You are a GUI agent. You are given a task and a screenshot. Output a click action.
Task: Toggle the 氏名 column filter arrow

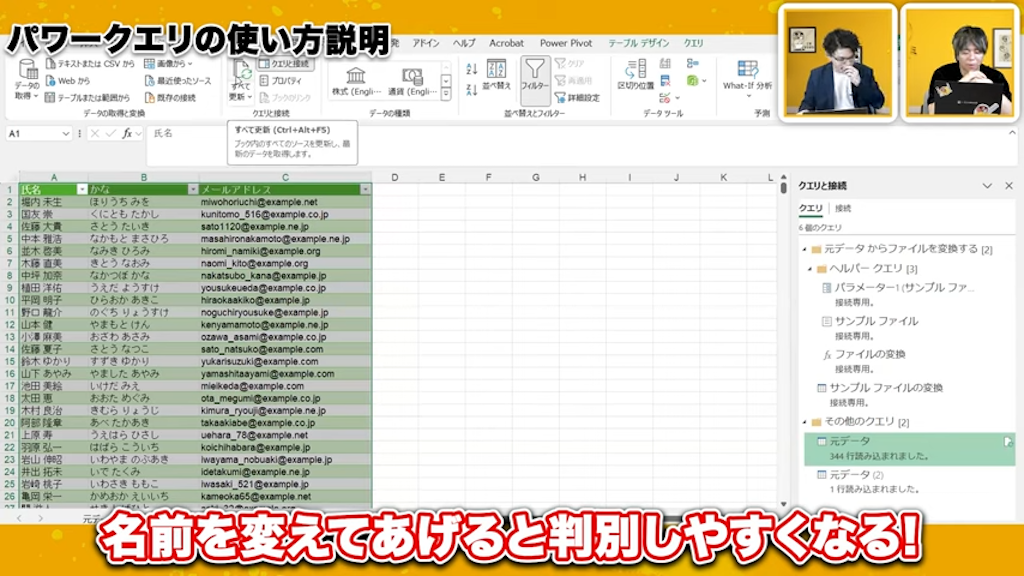(x=80, y=190)
